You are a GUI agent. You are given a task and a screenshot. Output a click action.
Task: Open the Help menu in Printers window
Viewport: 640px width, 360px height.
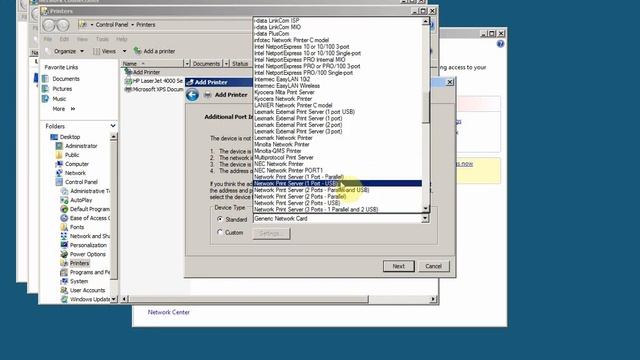[122, 39]
